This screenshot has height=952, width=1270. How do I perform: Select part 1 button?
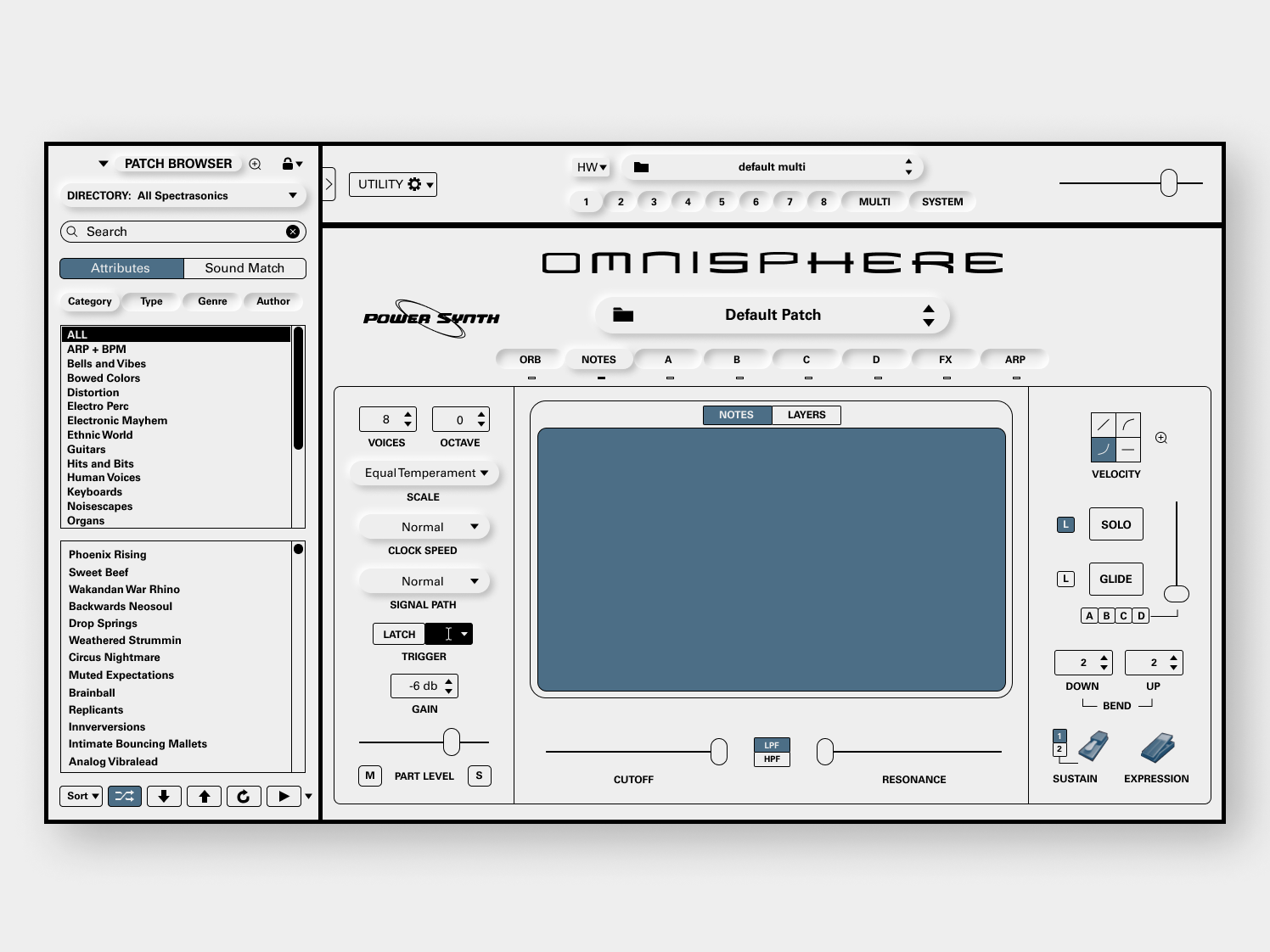[586, 202]
